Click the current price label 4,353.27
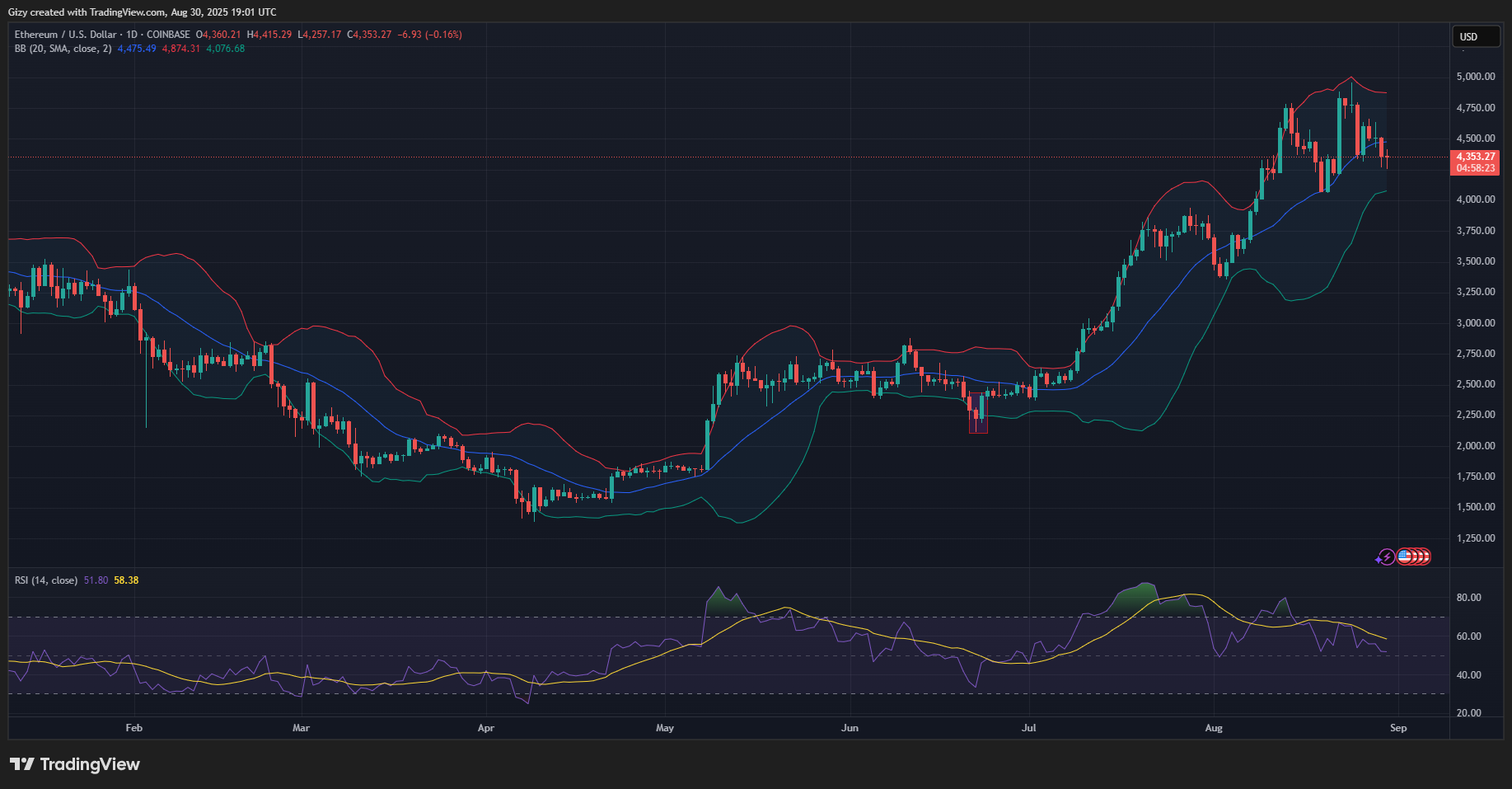The width and height of the screenshot is (1512, 789). click(1474, 157)
